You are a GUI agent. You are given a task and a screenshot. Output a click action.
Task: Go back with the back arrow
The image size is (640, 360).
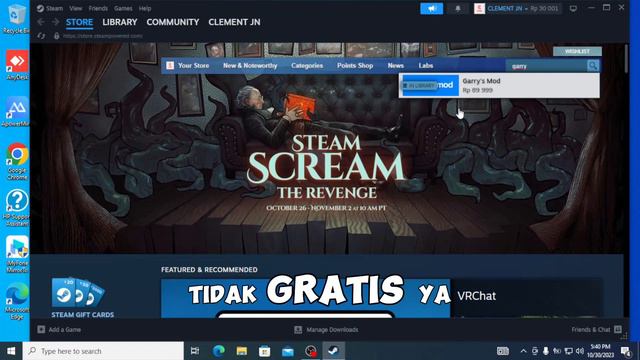coord(41,22)
